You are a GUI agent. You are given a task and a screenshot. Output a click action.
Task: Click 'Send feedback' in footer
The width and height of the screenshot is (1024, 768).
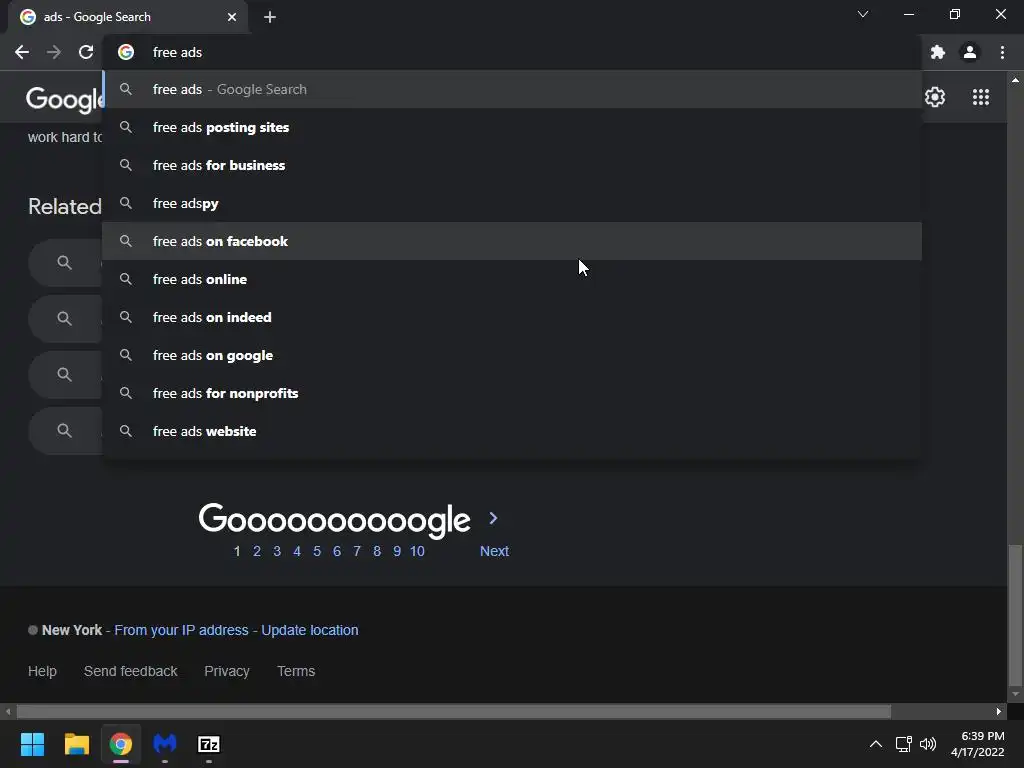[131, 671]
